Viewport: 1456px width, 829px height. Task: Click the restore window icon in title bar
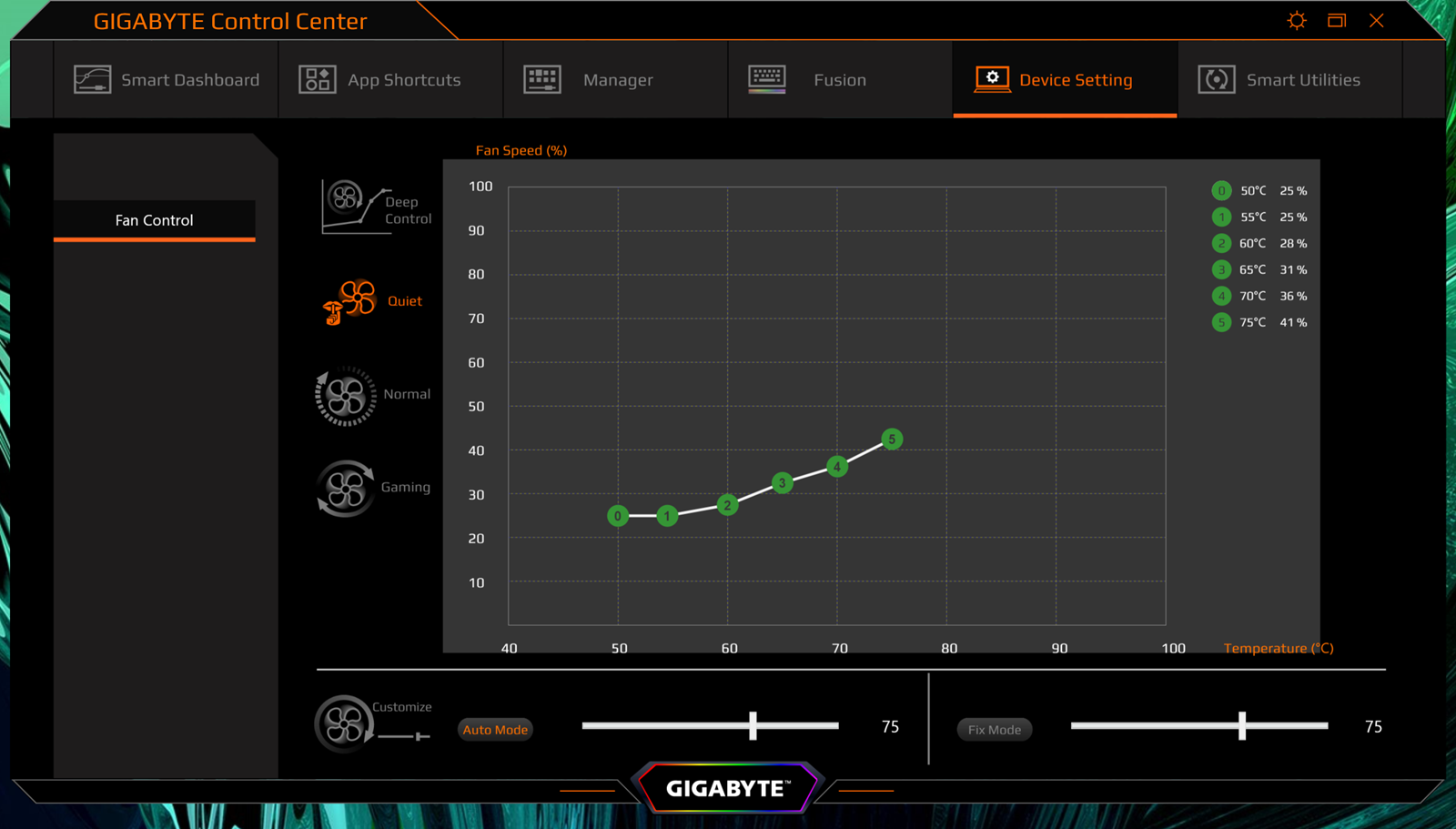pyautogui.click(x=1337, y=20)
